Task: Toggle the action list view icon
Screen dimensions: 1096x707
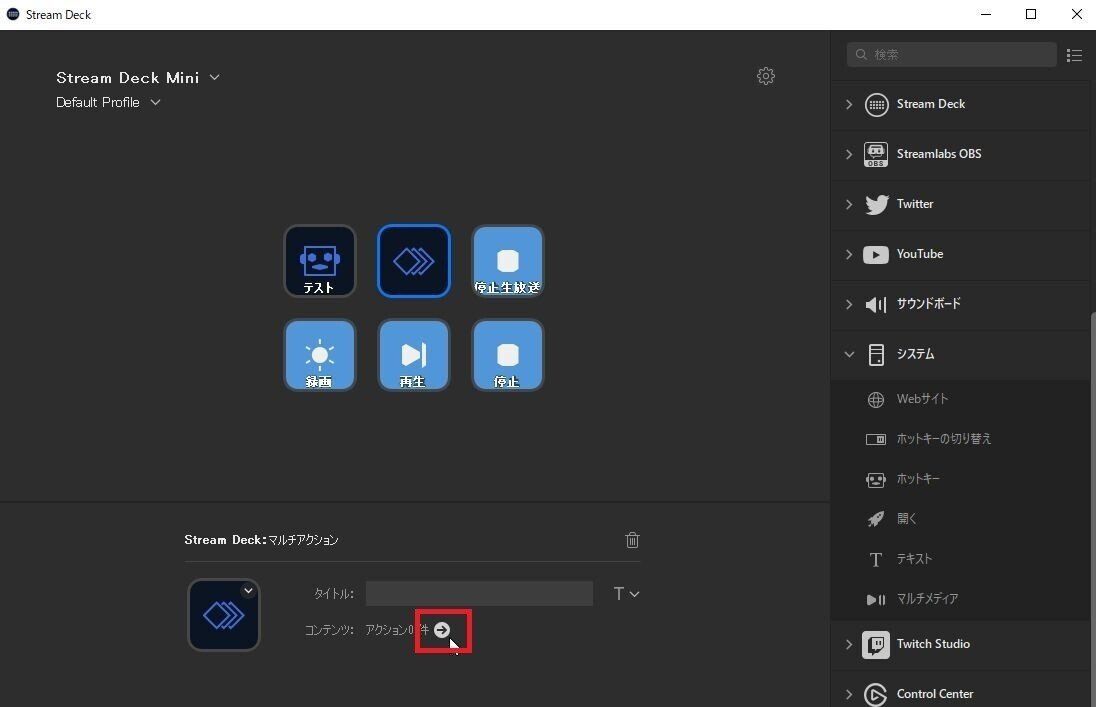Action: coord(1074,55)
